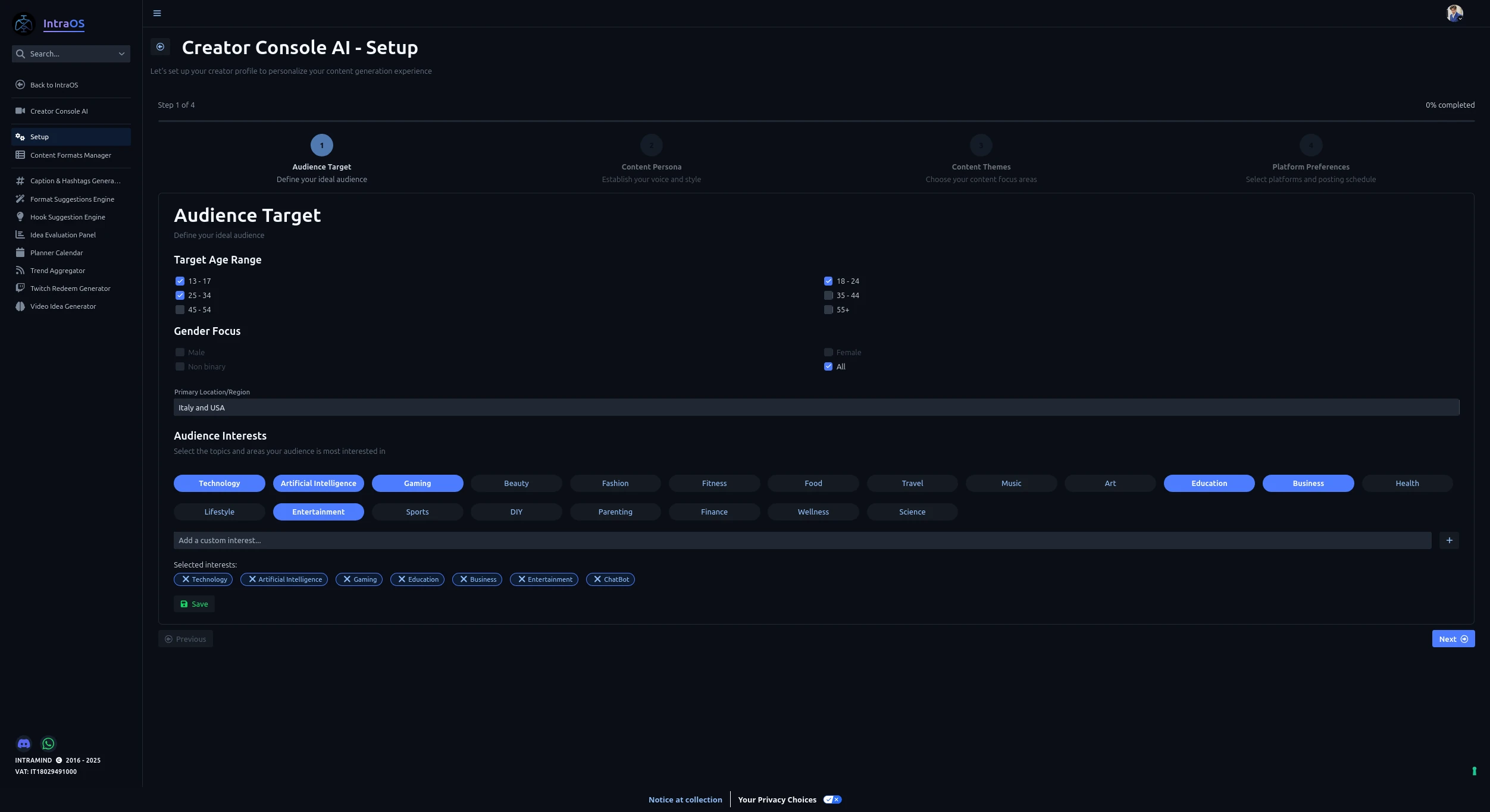Screen dimensions: 1490x812
Task: Click the back arrow icon beside title
Action: pos(160,47)
